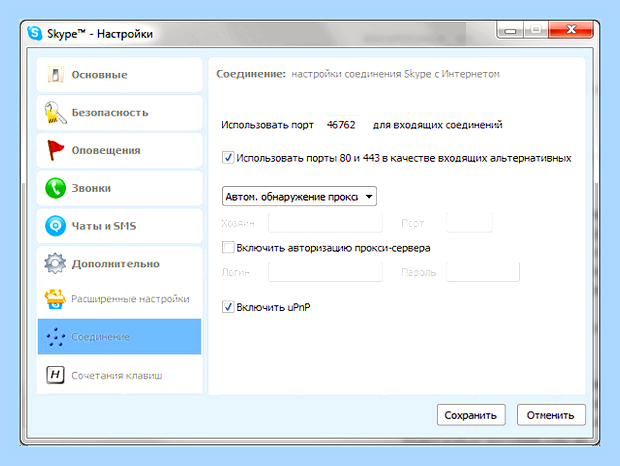Select Чаты и SMS section
The image size is (620, 466).
click(x=119, y=226)
